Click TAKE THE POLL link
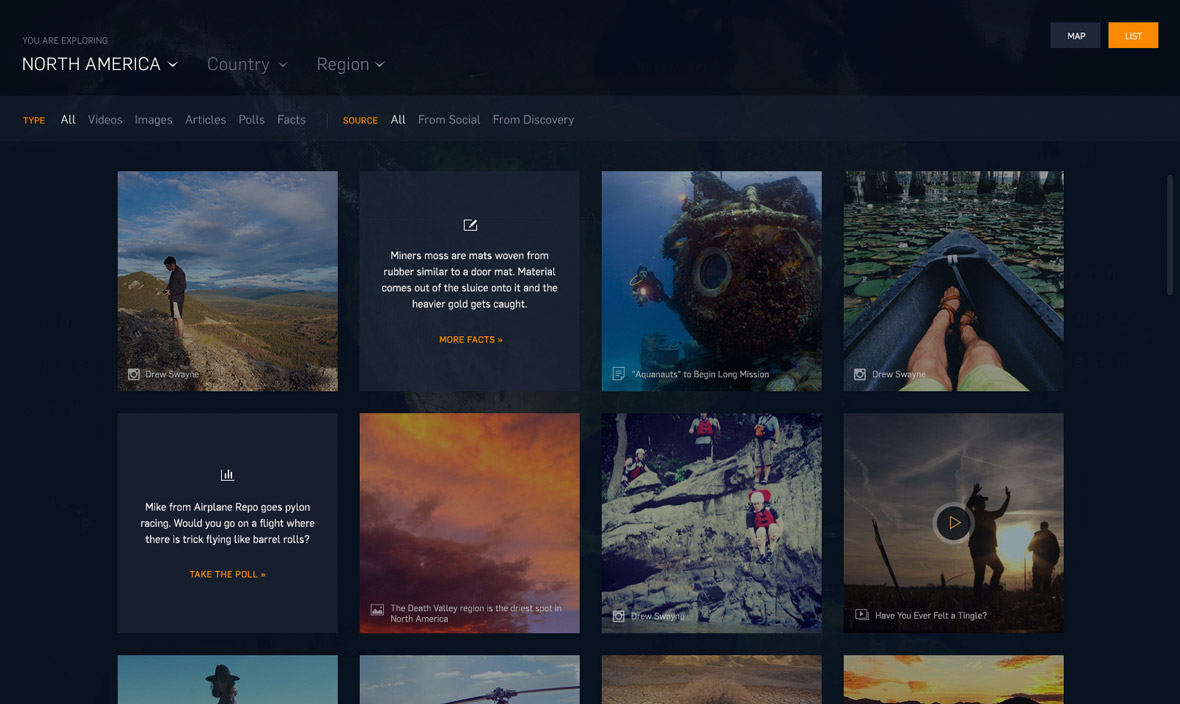This screenshot has height=704, width=1180. [227, 575]
